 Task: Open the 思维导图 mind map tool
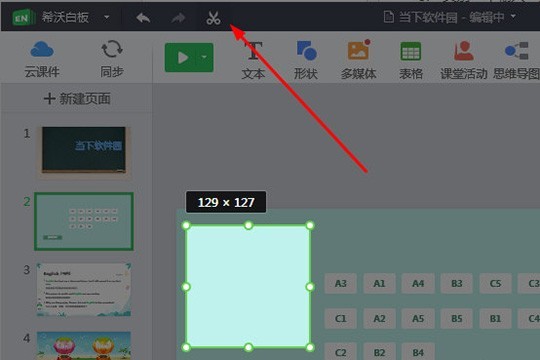[516, 60]
